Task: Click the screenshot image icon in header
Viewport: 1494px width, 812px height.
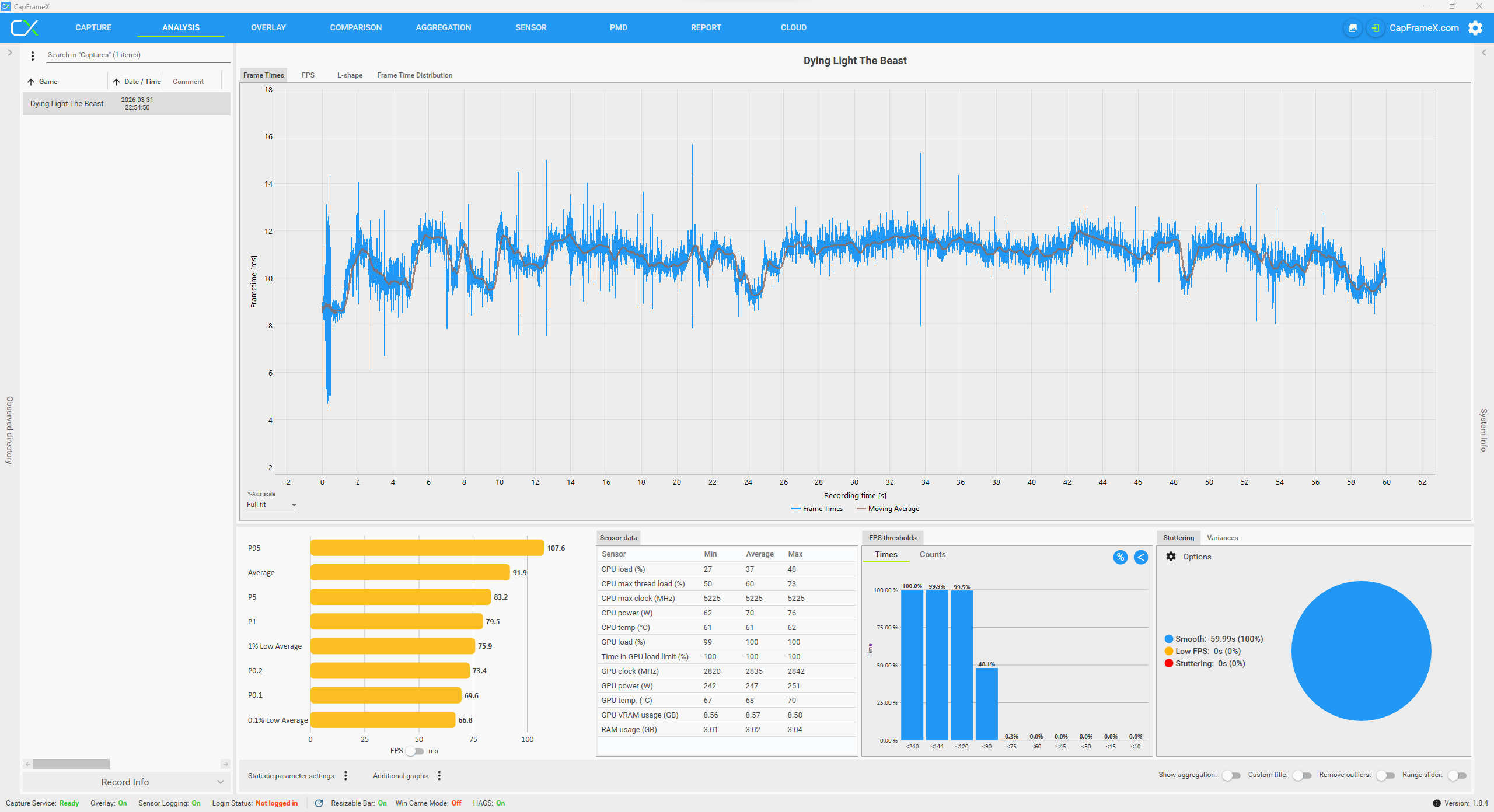Action: tap(1353, 28)
